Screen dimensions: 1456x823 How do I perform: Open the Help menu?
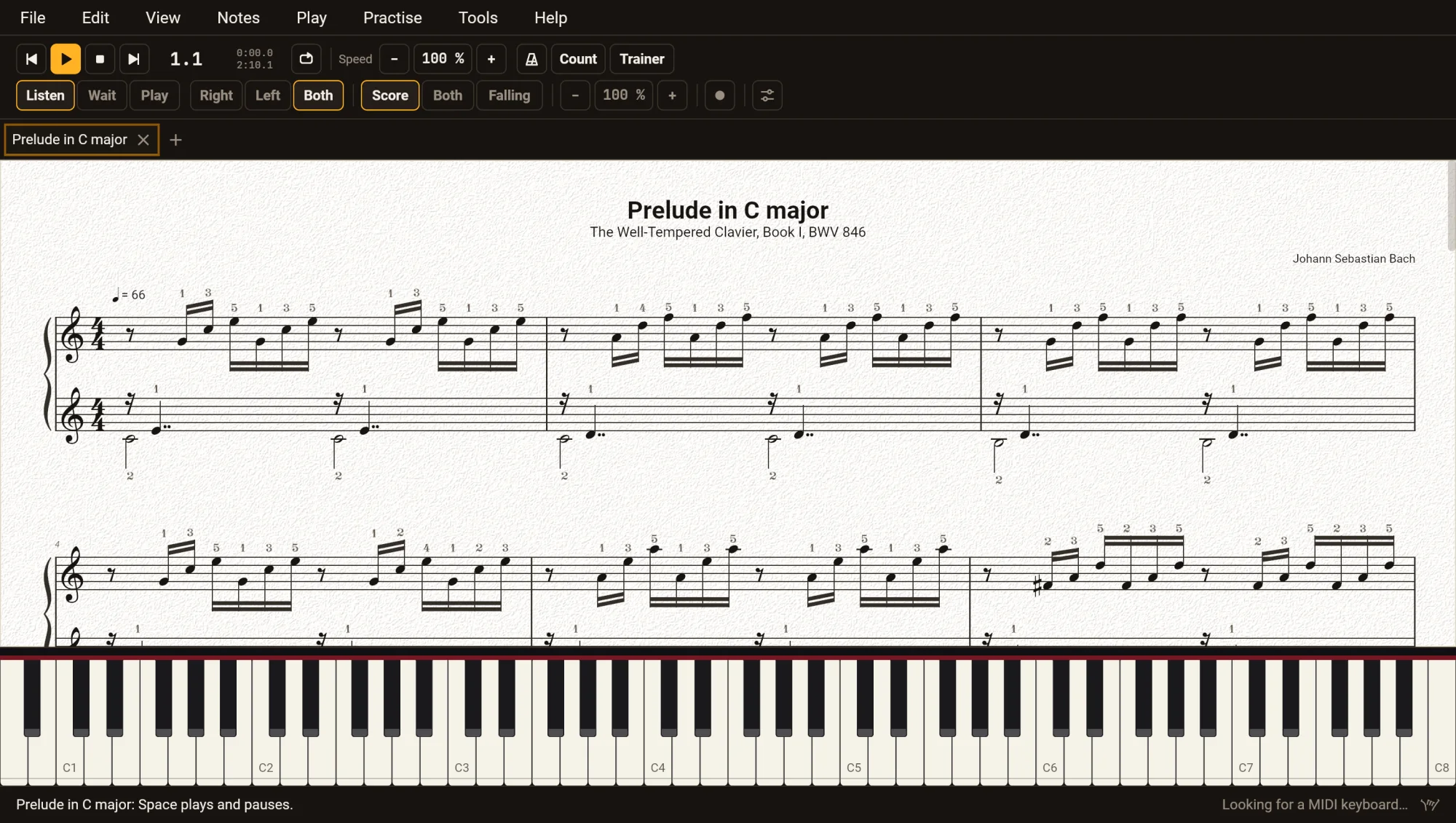(x=550, y=17)
